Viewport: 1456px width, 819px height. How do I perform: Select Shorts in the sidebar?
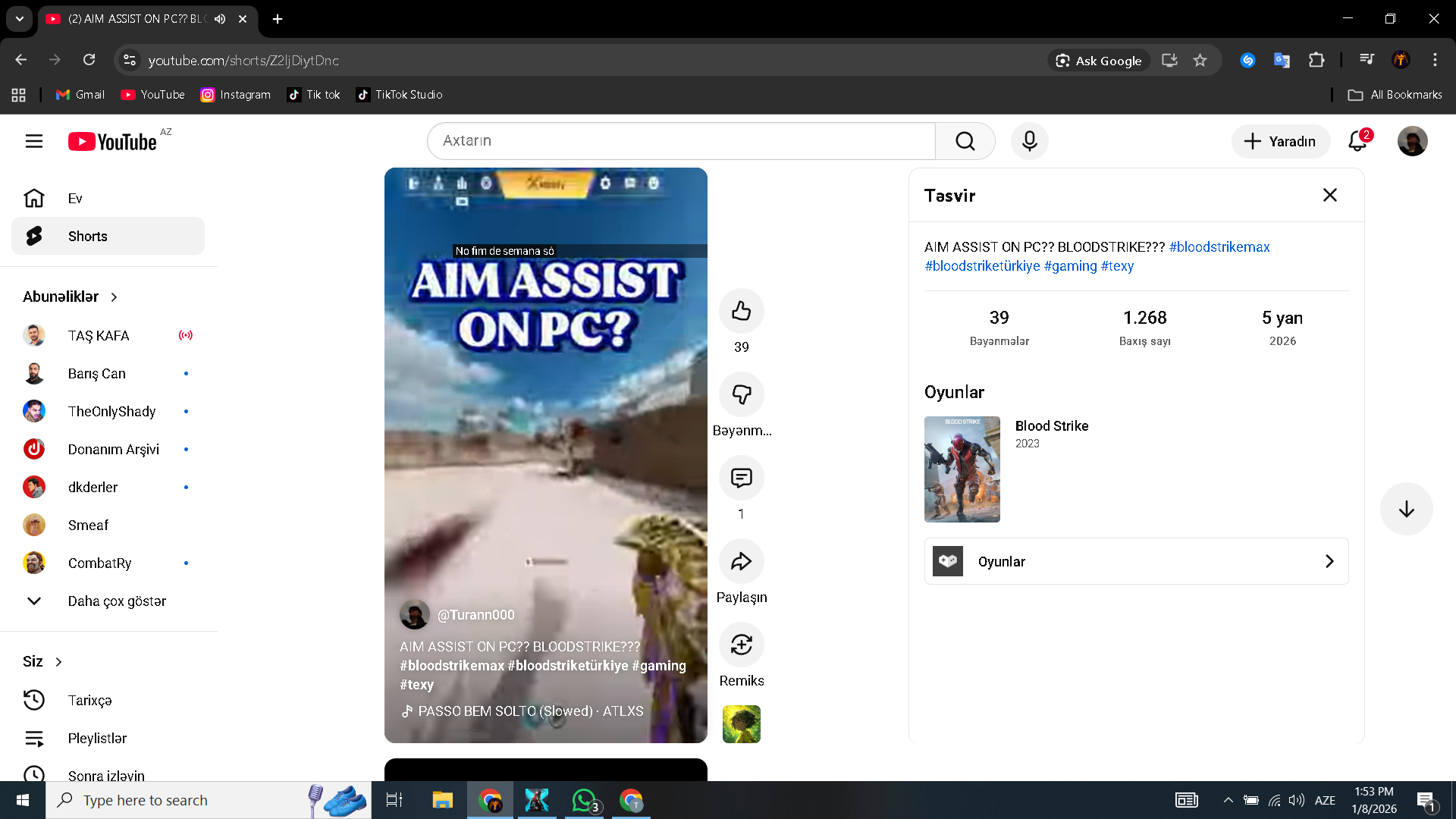click(x=108, y=237)
